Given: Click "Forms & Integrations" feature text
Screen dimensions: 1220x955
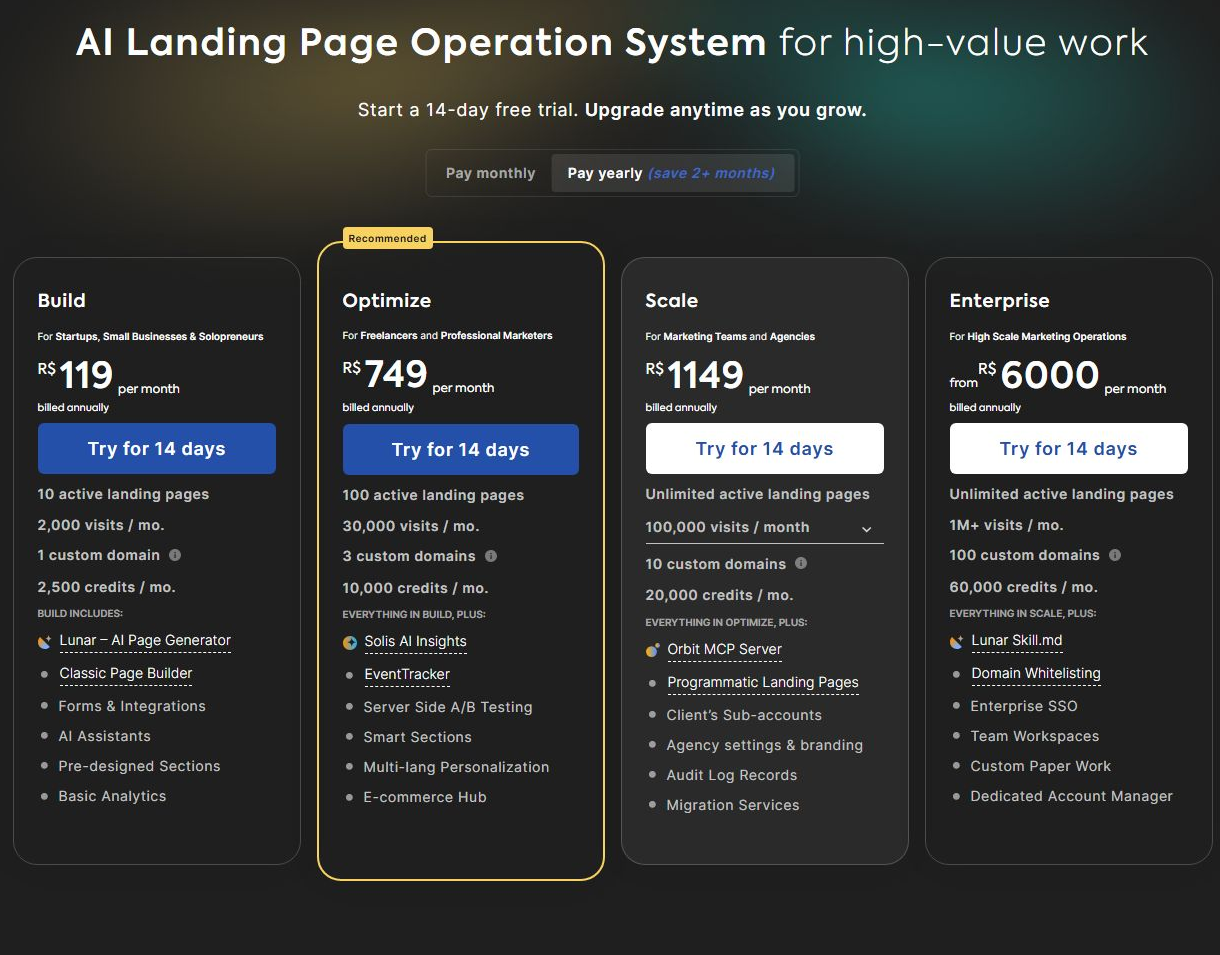Looking at the screenshot, I should [132, 706].
